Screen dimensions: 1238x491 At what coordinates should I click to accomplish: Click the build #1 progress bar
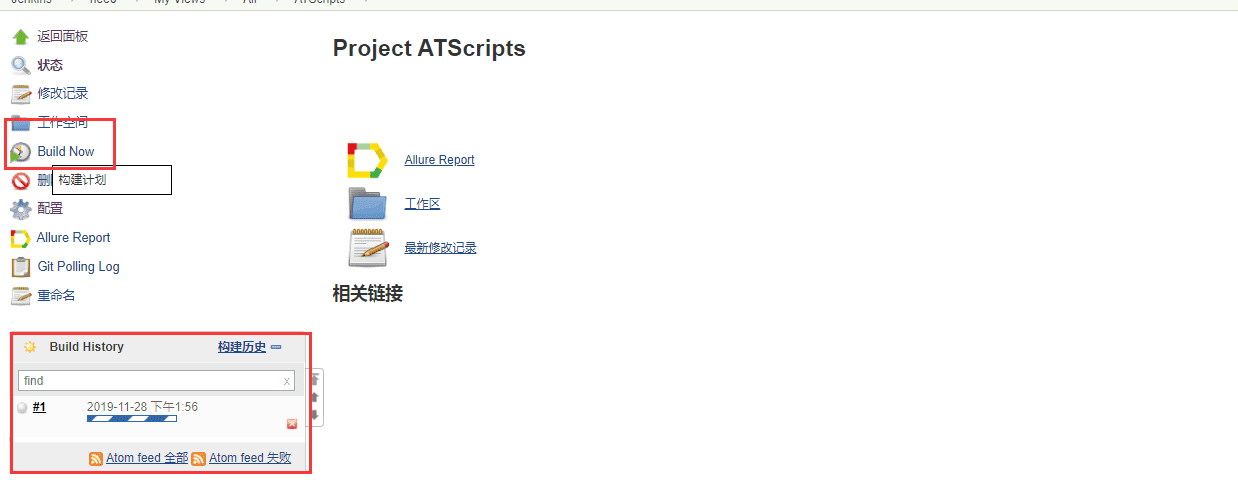(x=132, y=419)
